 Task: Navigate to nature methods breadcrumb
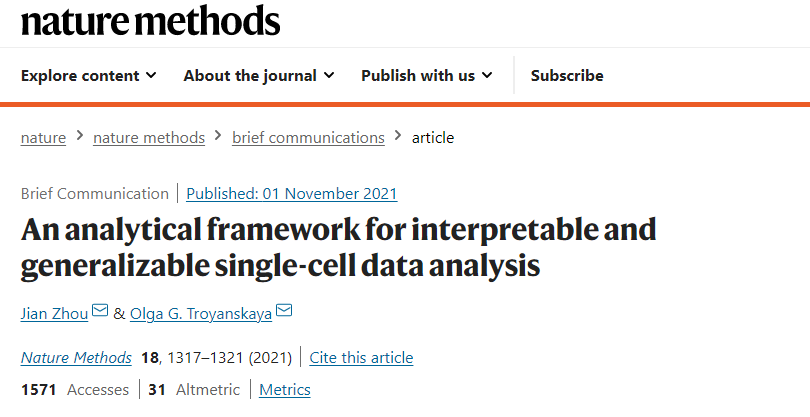[149, 138]
